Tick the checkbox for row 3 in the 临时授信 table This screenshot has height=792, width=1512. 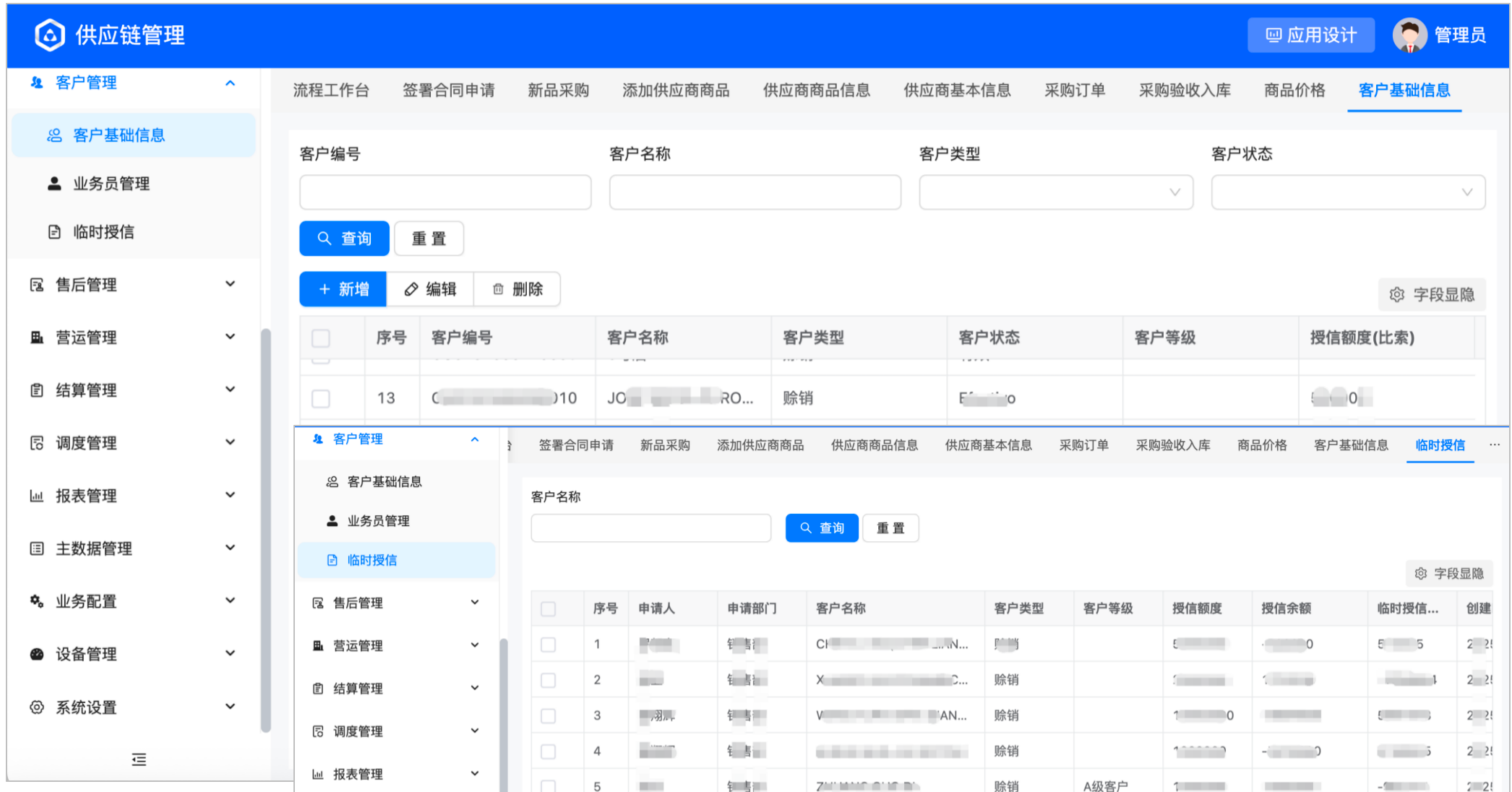(x=549, y=715)
